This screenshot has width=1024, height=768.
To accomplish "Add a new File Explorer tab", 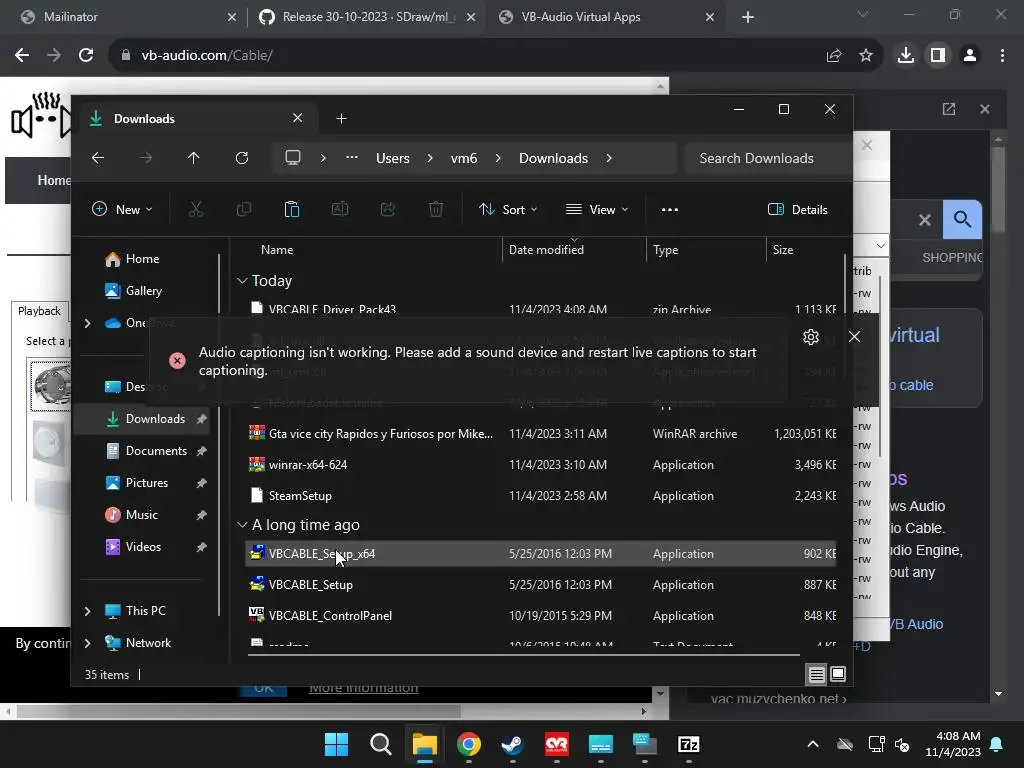I will click(342, 119).
